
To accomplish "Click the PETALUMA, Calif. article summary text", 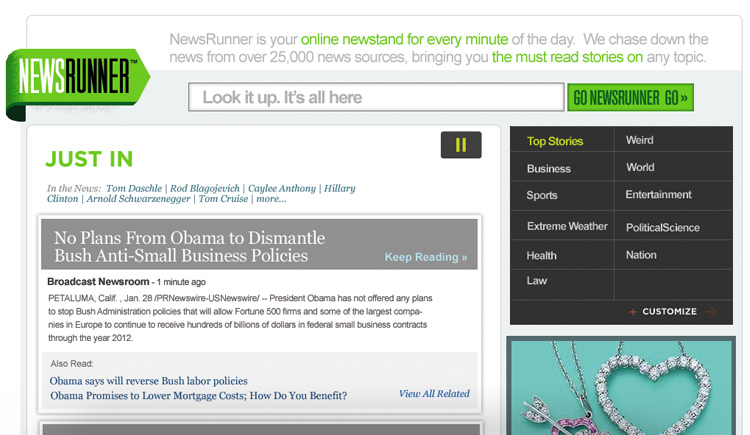I will coord(240,318).
